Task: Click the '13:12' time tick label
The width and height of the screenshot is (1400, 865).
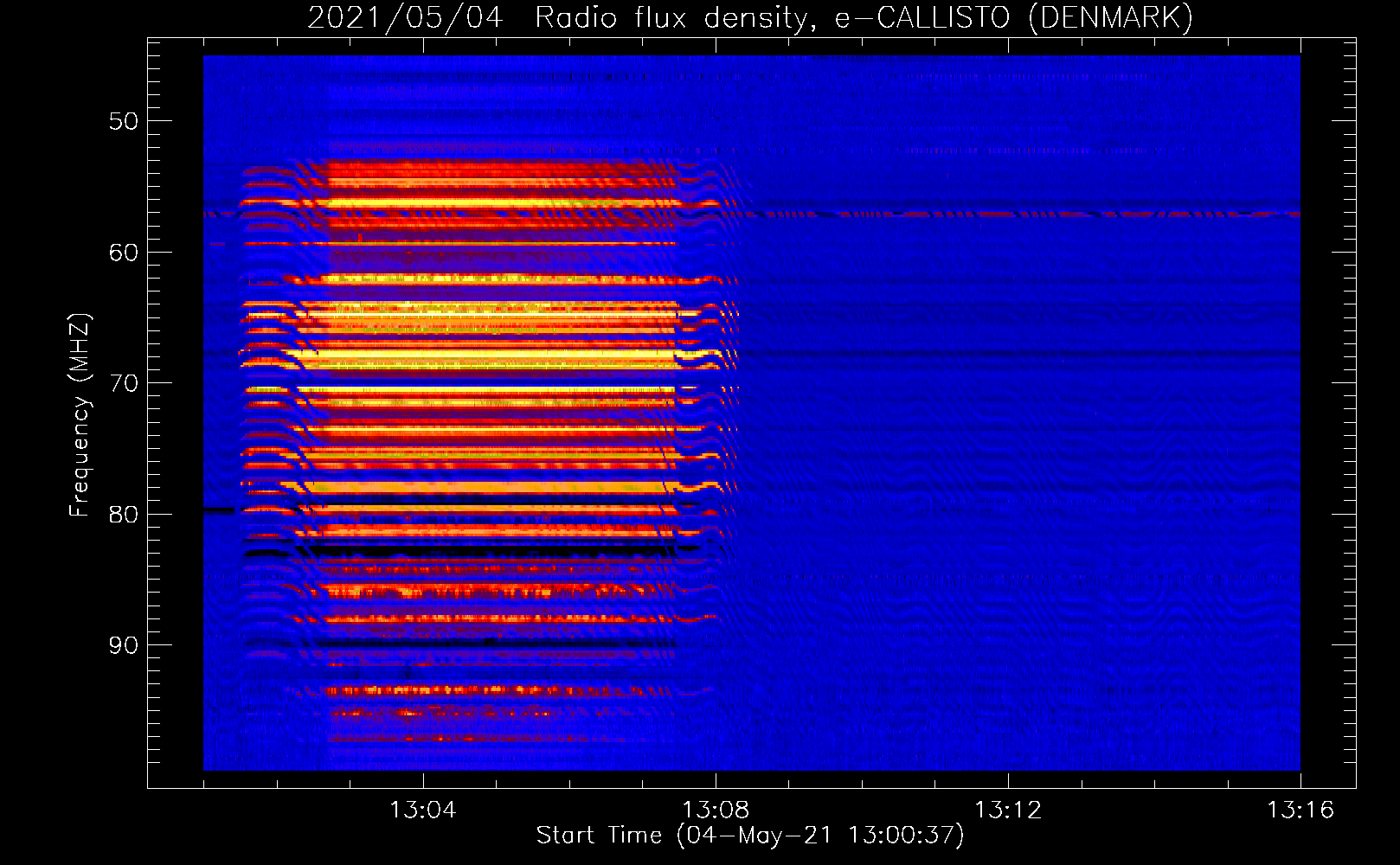Action: tap(1008, 811)
